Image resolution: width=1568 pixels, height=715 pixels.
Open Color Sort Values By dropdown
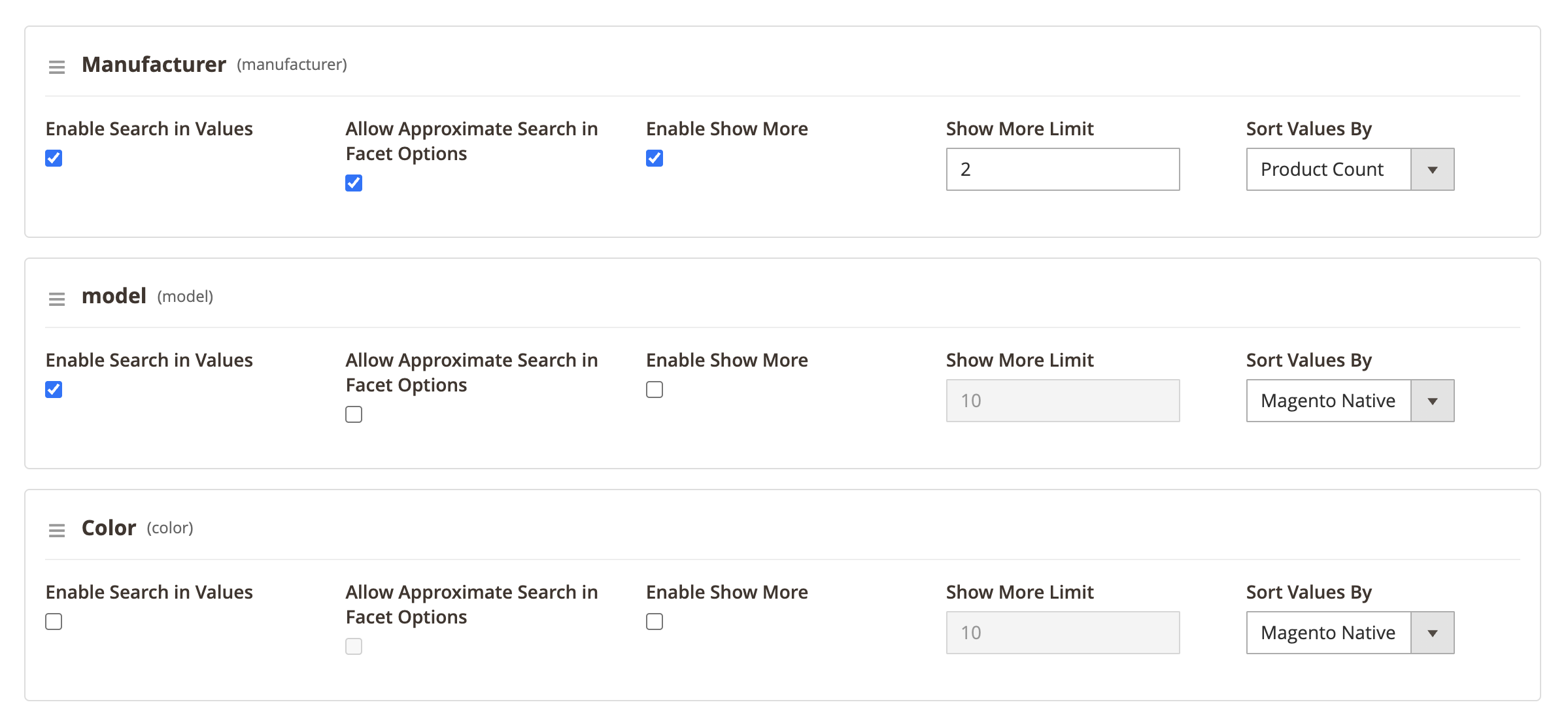pyautogui.click(x=1350, y=633)
